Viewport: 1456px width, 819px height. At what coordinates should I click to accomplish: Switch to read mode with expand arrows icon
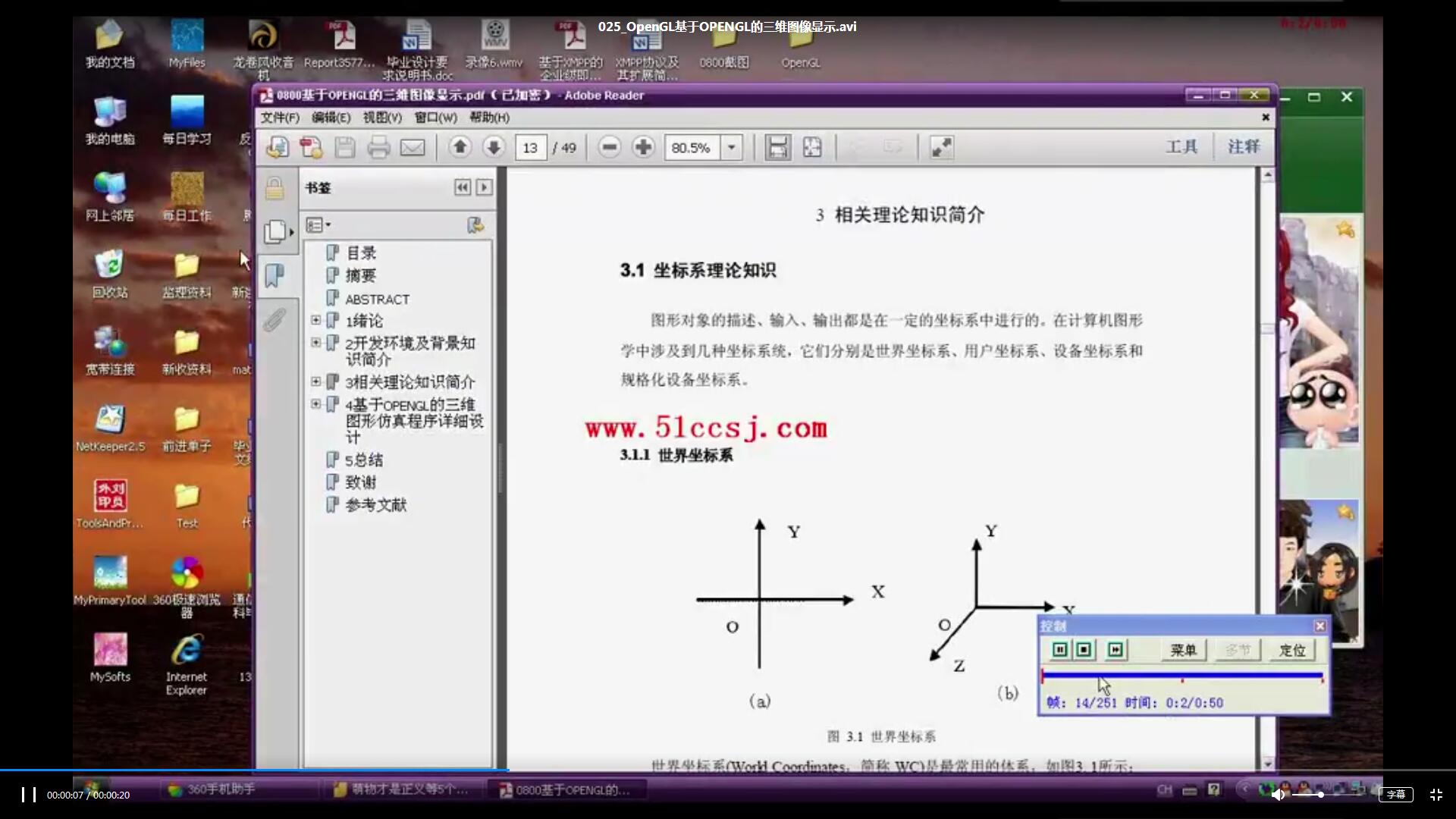(941, 147)
